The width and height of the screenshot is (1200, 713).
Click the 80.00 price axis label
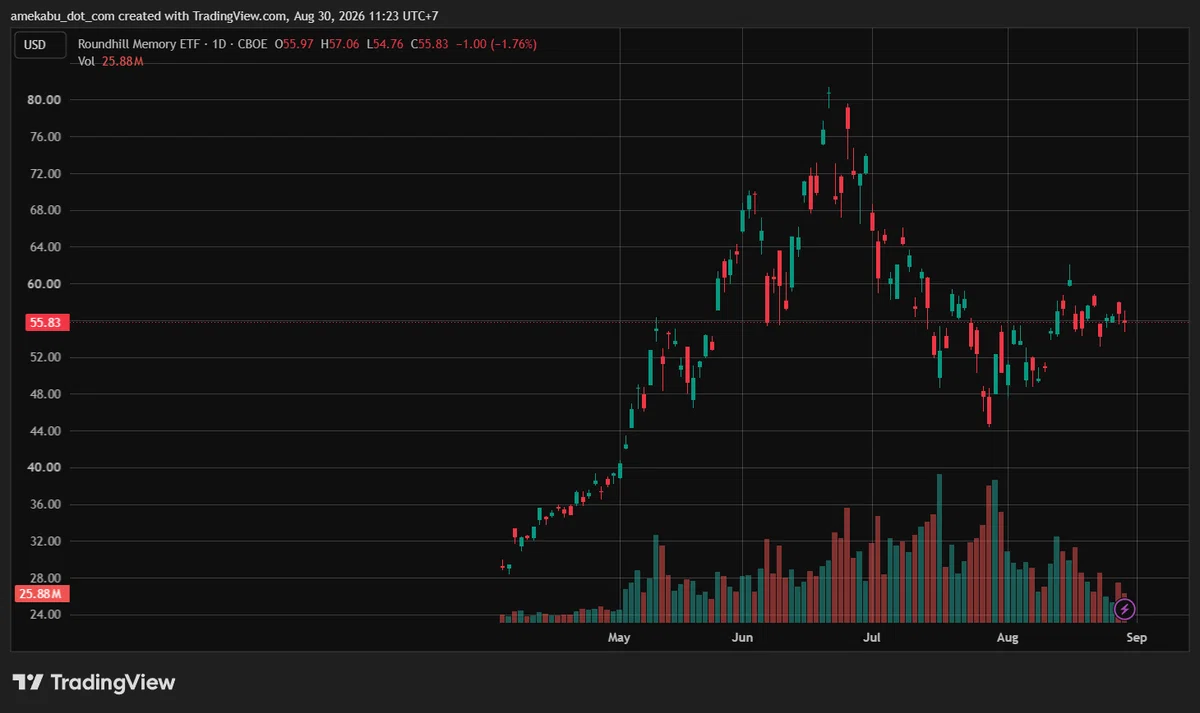click(x=45, y=100)
